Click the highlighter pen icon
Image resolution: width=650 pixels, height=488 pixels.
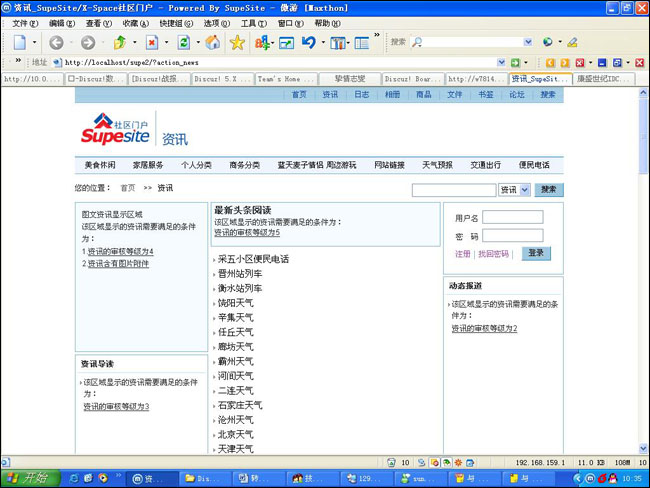tap(572, 42)
